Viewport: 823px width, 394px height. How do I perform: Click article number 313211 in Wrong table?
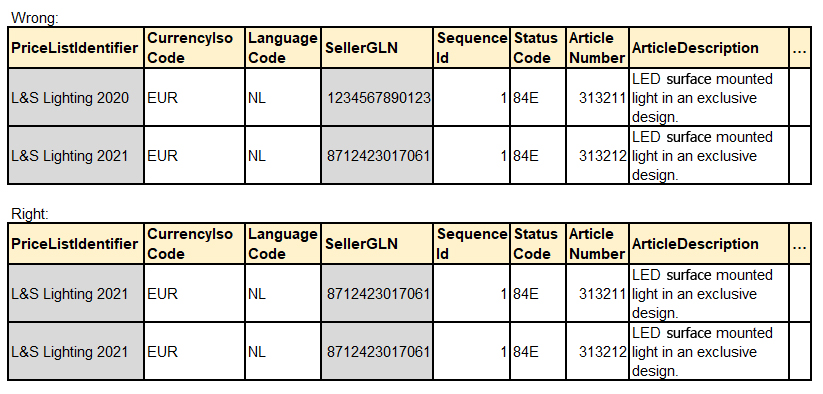click(597, 98)
